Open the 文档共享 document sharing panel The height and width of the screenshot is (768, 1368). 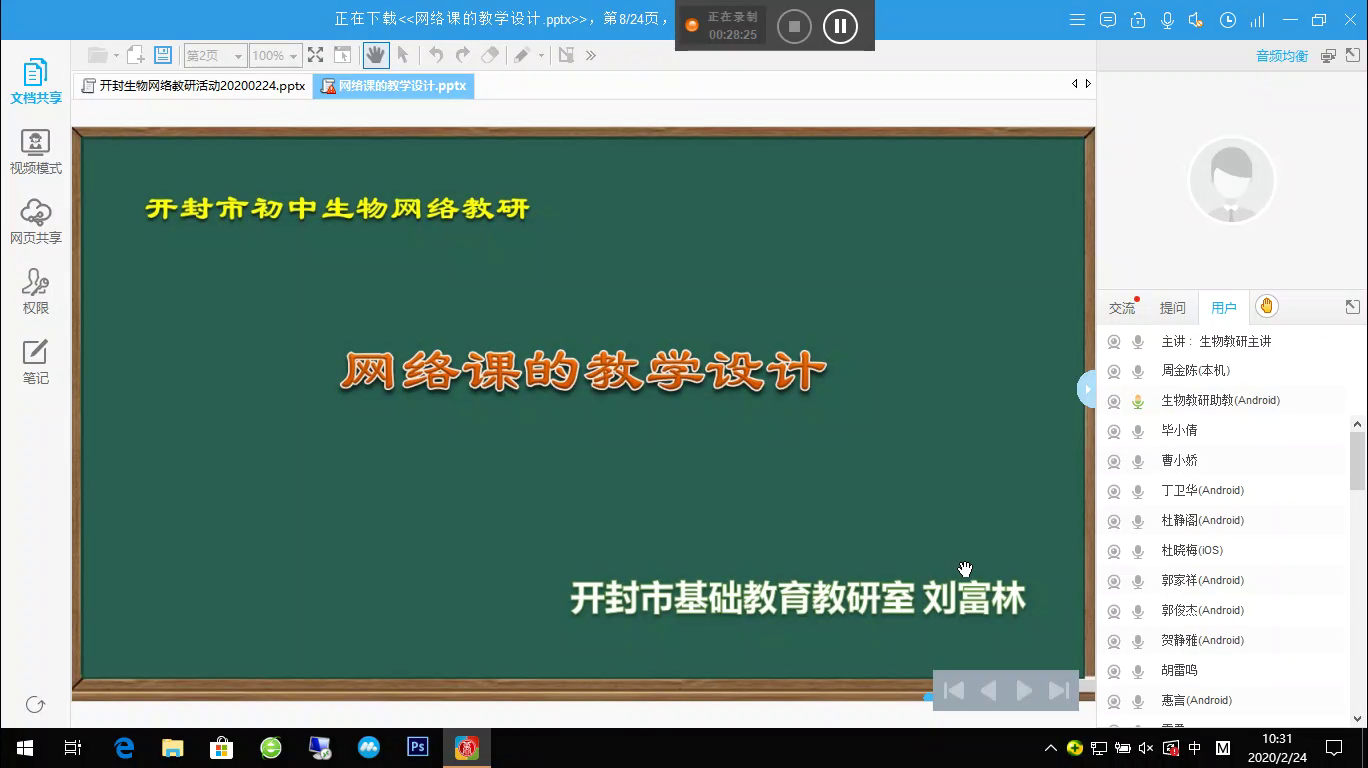click(36, 81)
